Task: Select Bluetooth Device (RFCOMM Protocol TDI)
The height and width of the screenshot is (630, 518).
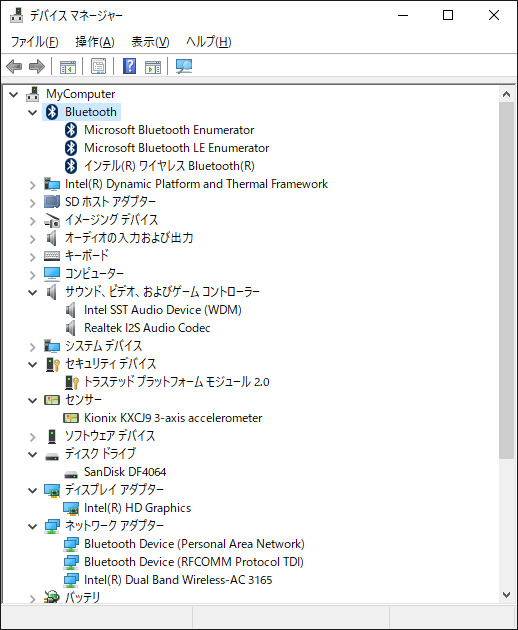Action: pyautogui.click(x=194, y=562)
